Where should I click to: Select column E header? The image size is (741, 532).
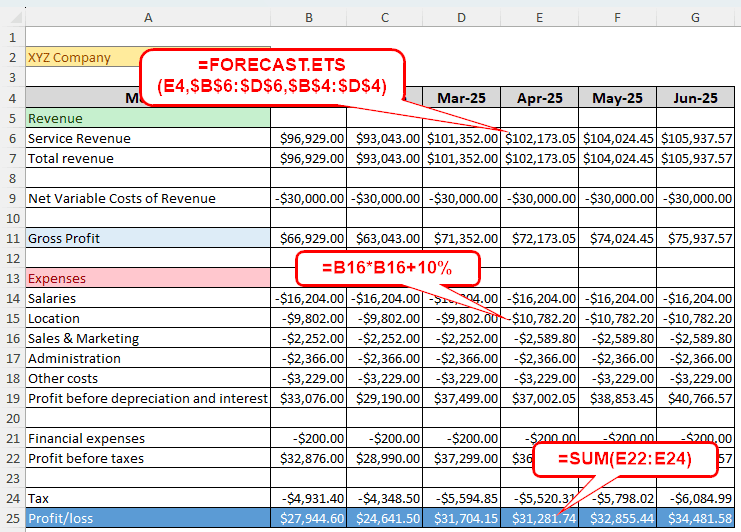coord(539,17)
